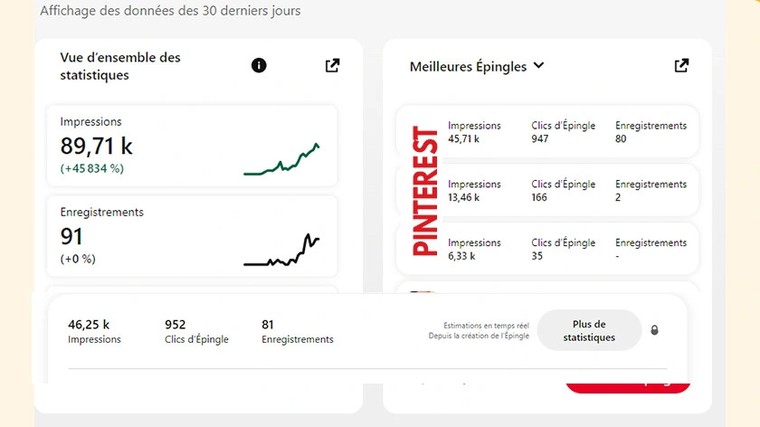Click the black Enregistrements trend sparkline

[x=281, y=251]
